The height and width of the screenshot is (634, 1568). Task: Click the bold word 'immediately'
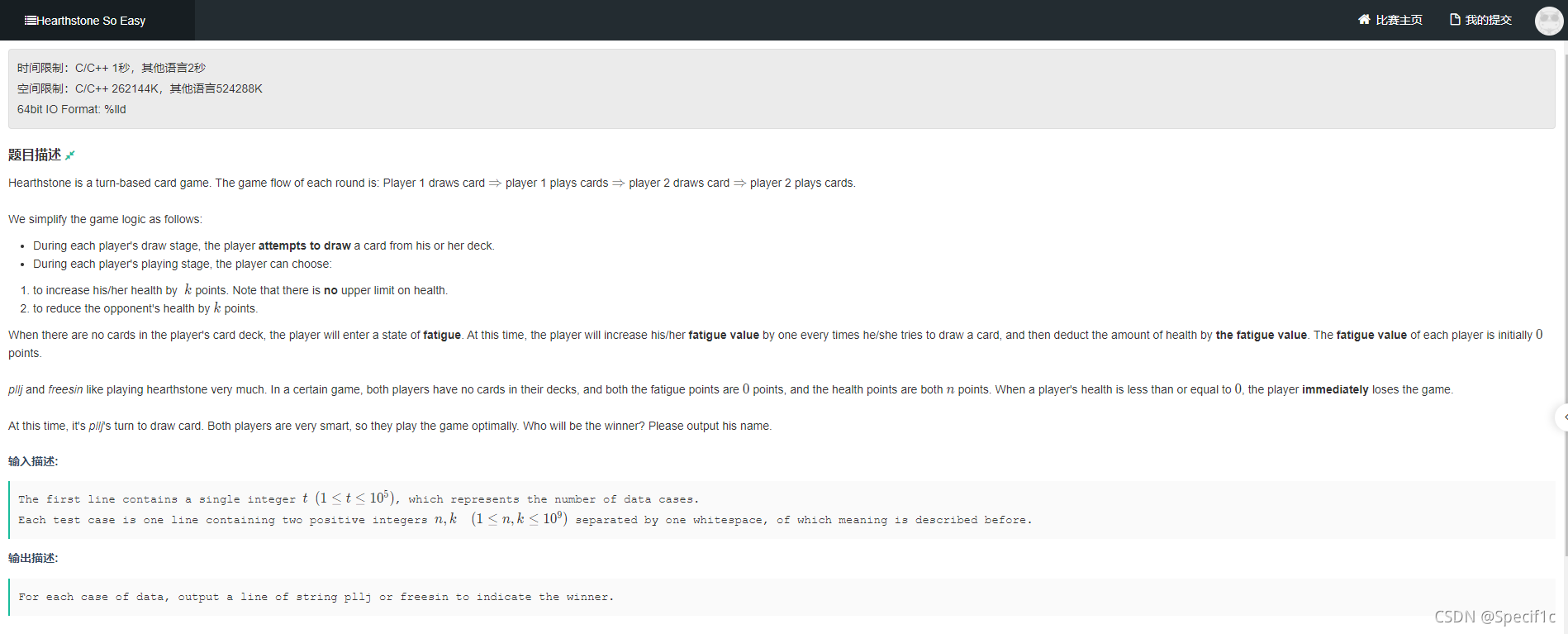[1335, 389]
